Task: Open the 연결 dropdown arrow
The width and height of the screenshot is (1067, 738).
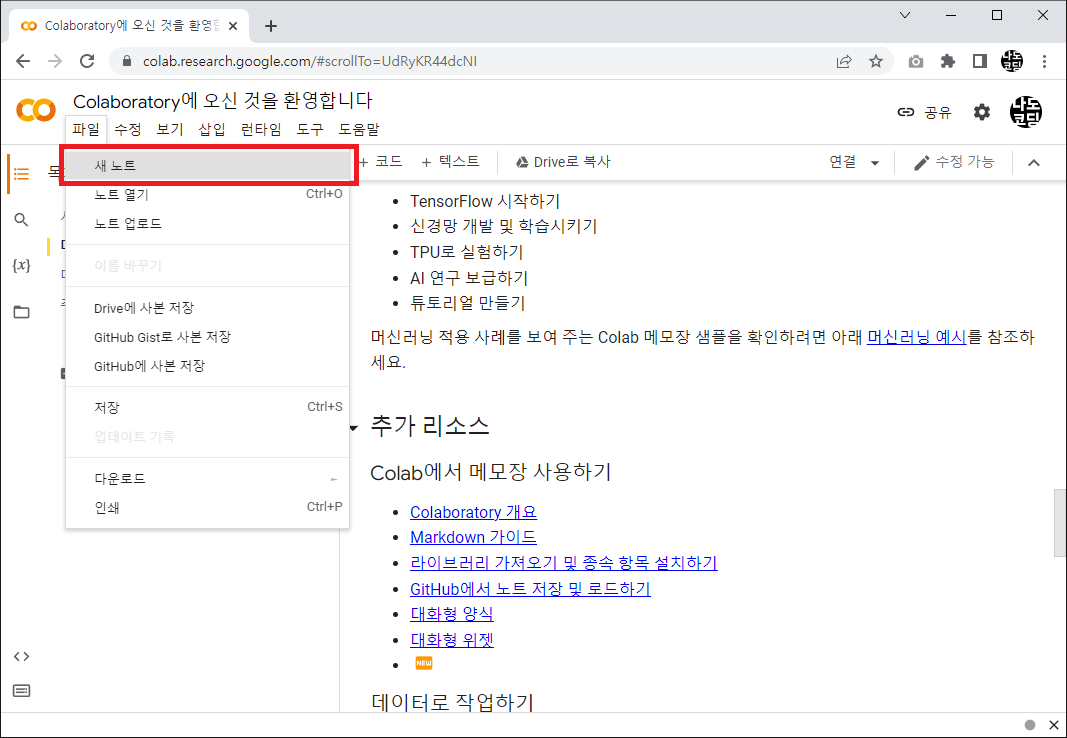Action: (875, 163)
